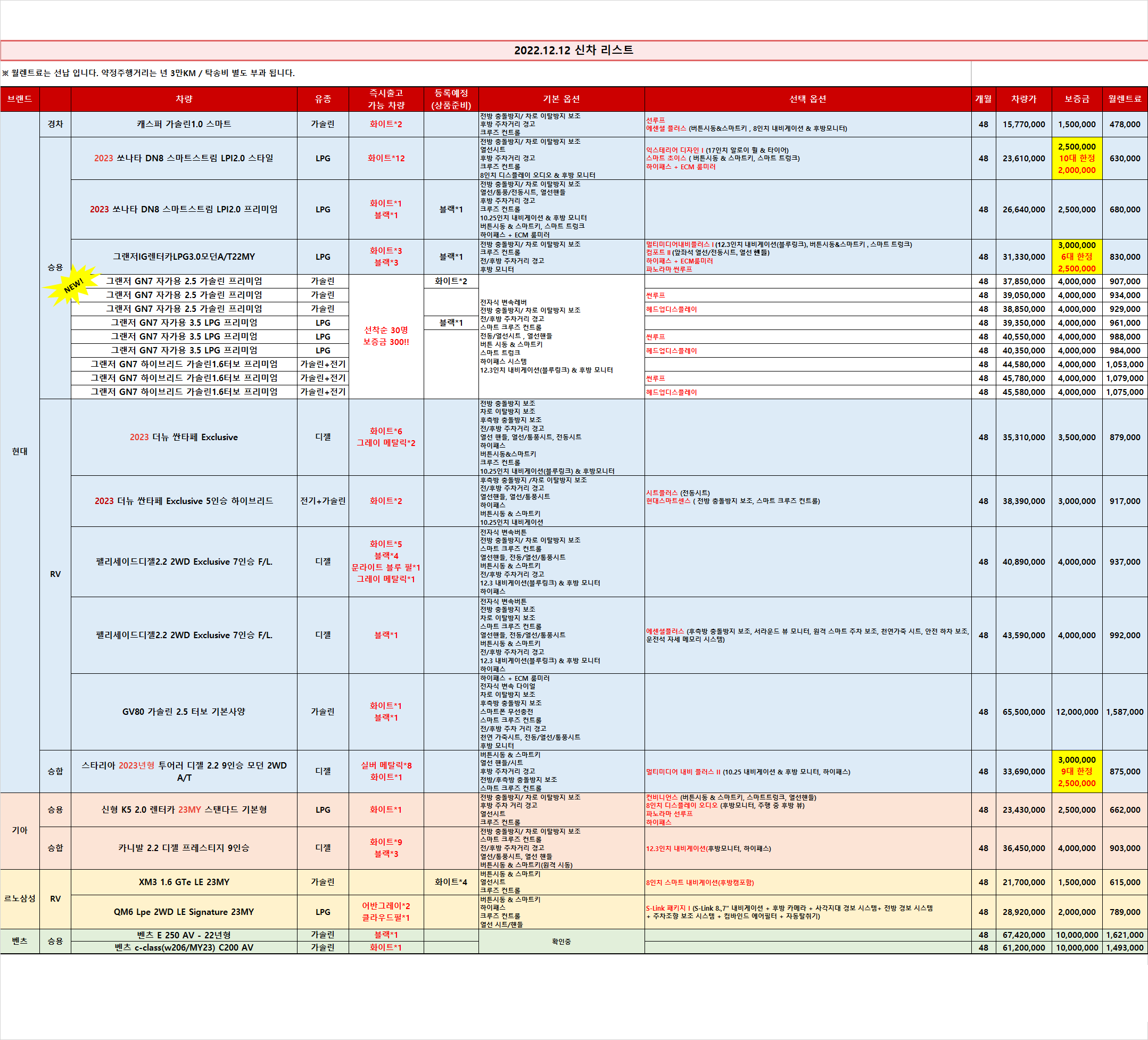Click the vehicle price 67,420,000
Image resolution: width=1148 pixels, height=1040 pixels.
click(1024, 935)
